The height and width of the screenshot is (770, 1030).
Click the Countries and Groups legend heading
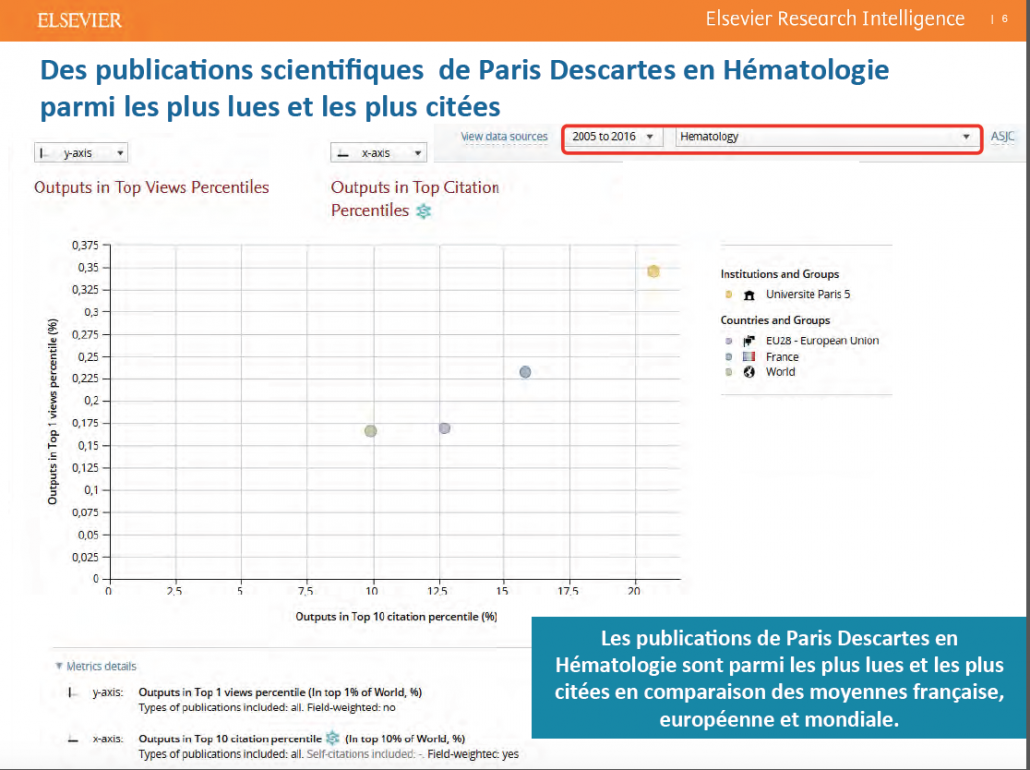[x=775, y=320]
